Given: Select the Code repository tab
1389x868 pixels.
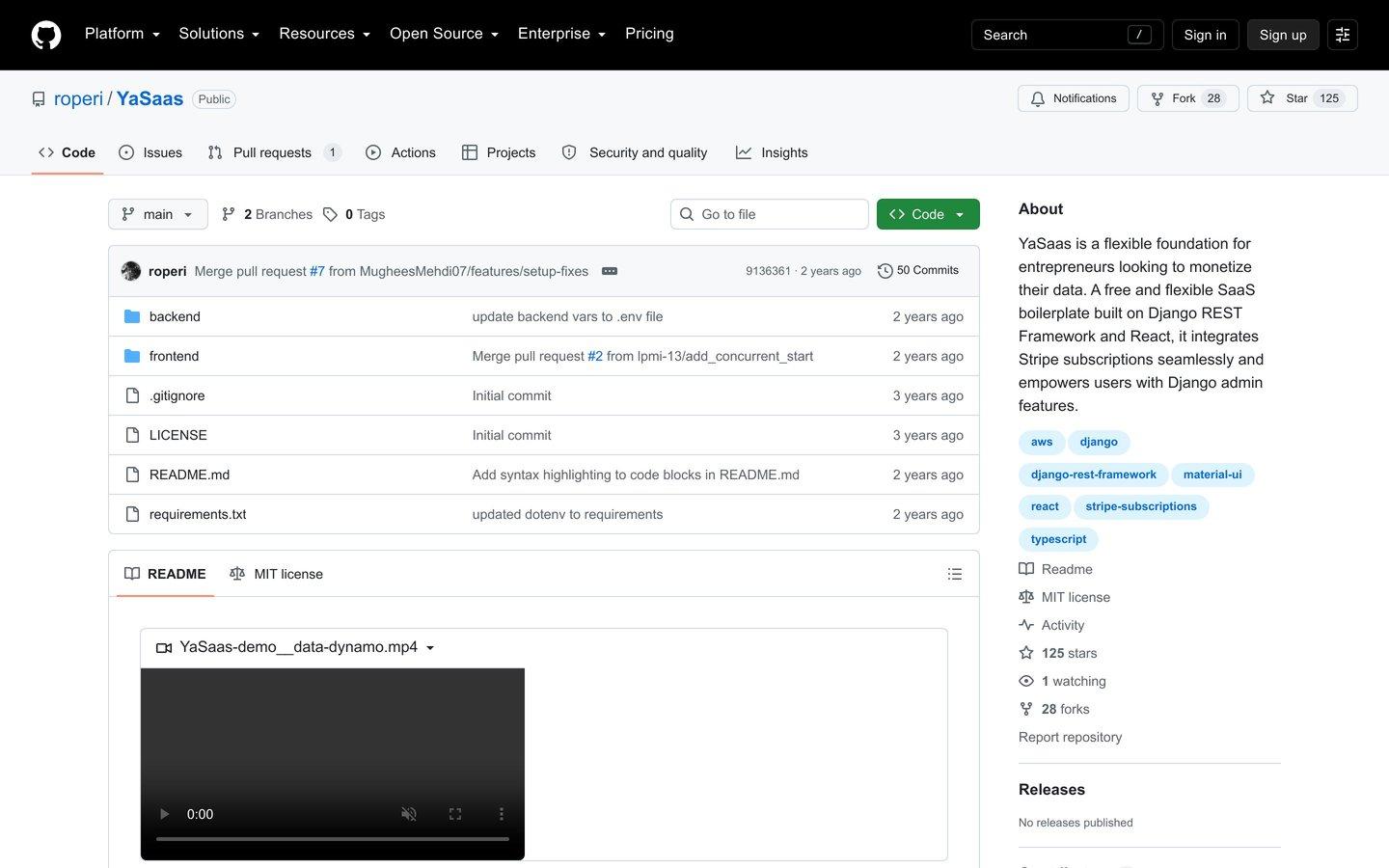Looking at the screenshot, I should coord(68,152).
